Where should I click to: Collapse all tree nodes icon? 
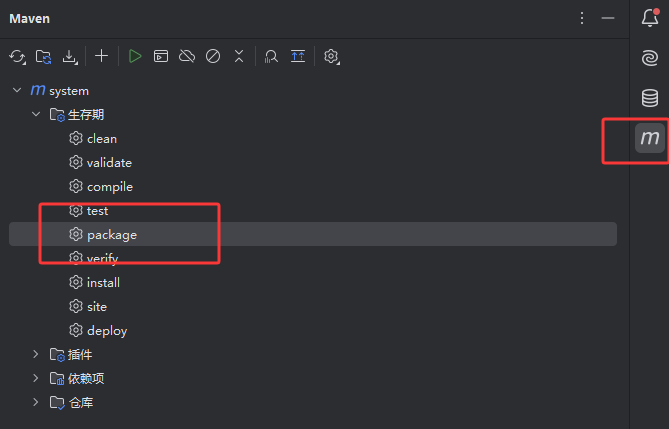click(239, 56)
